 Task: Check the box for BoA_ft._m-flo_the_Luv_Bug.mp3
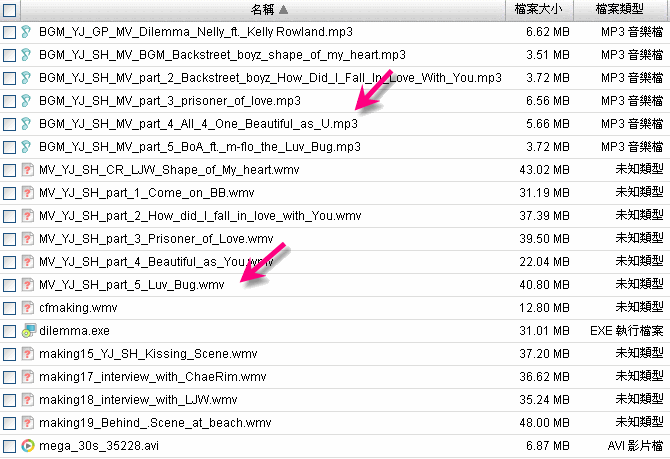9,147
